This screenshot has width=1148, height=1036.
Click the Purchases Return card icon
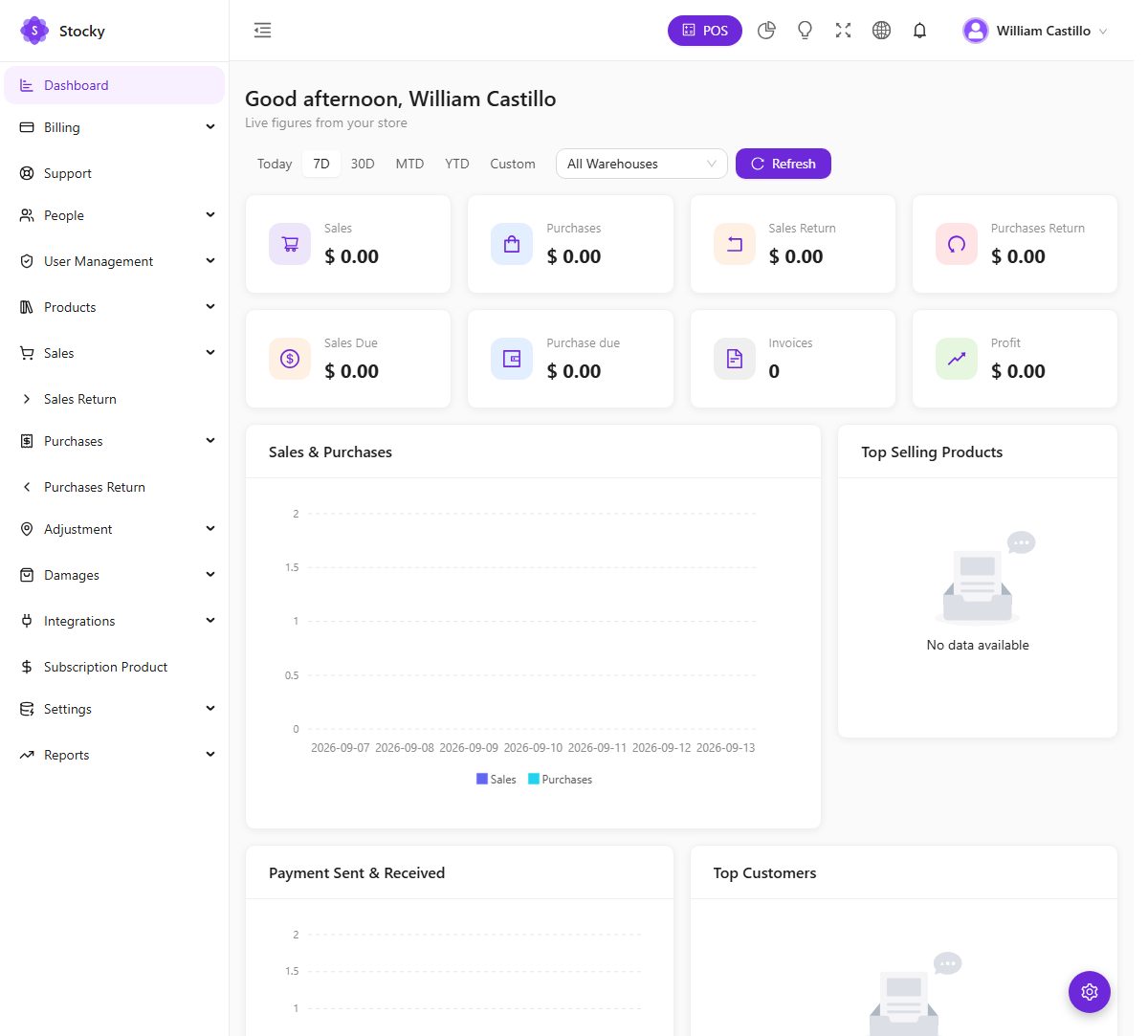(x=957, y=244)
